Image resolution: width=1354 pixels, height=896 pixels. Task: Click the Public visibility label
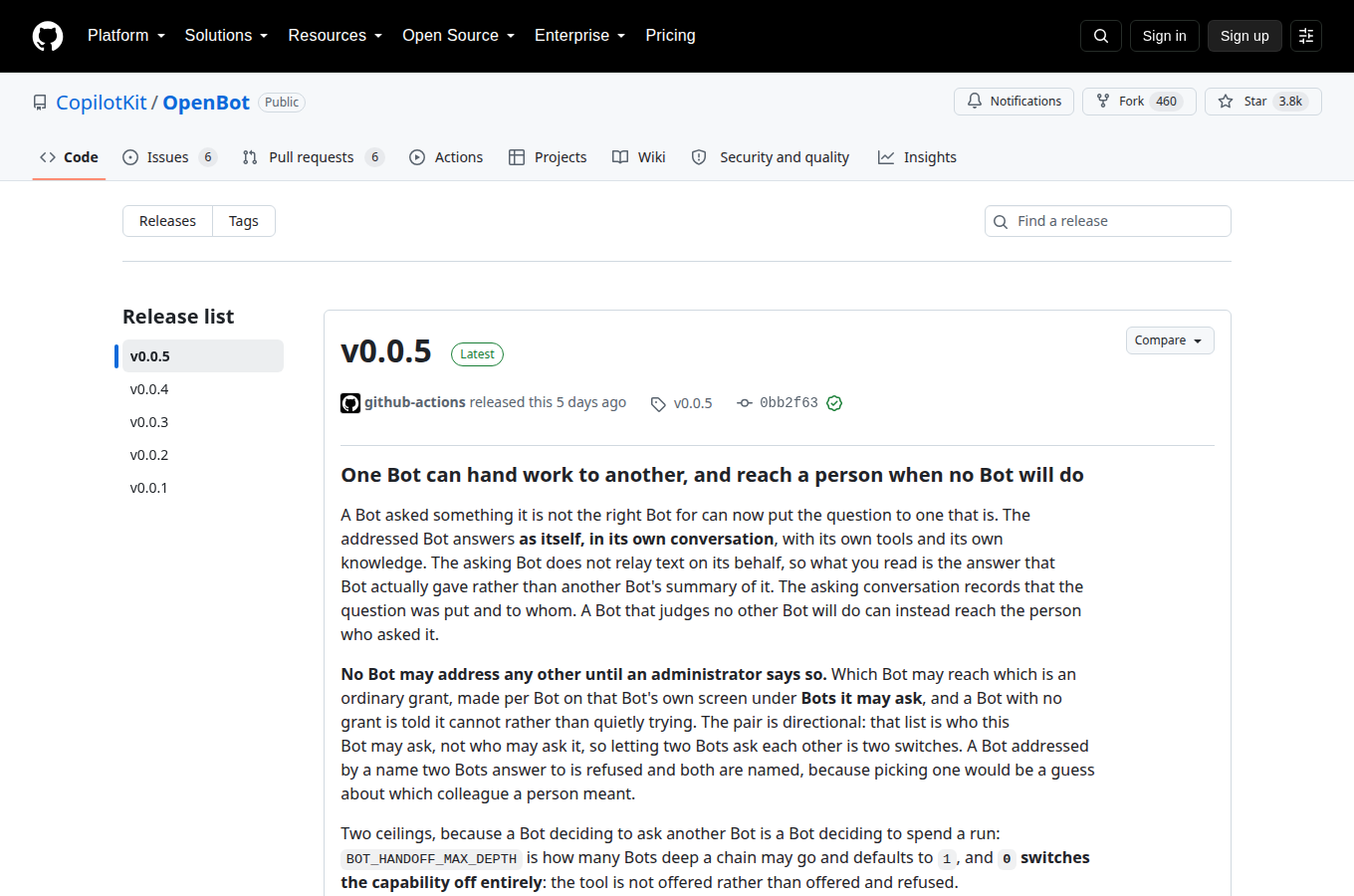(282, 103)
